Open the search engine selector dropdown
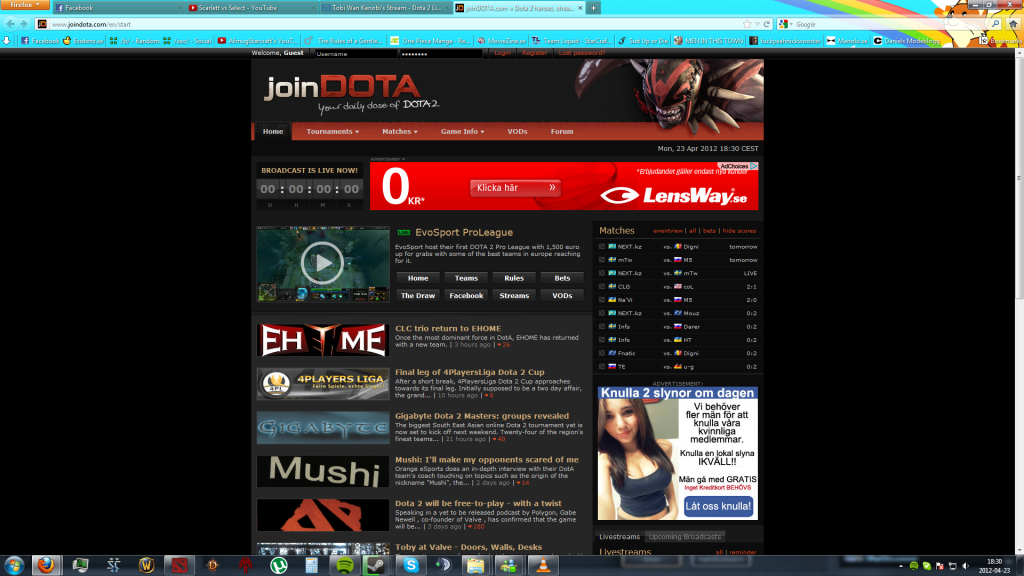This screenshot has height=576, width=1024. point(786,24)
